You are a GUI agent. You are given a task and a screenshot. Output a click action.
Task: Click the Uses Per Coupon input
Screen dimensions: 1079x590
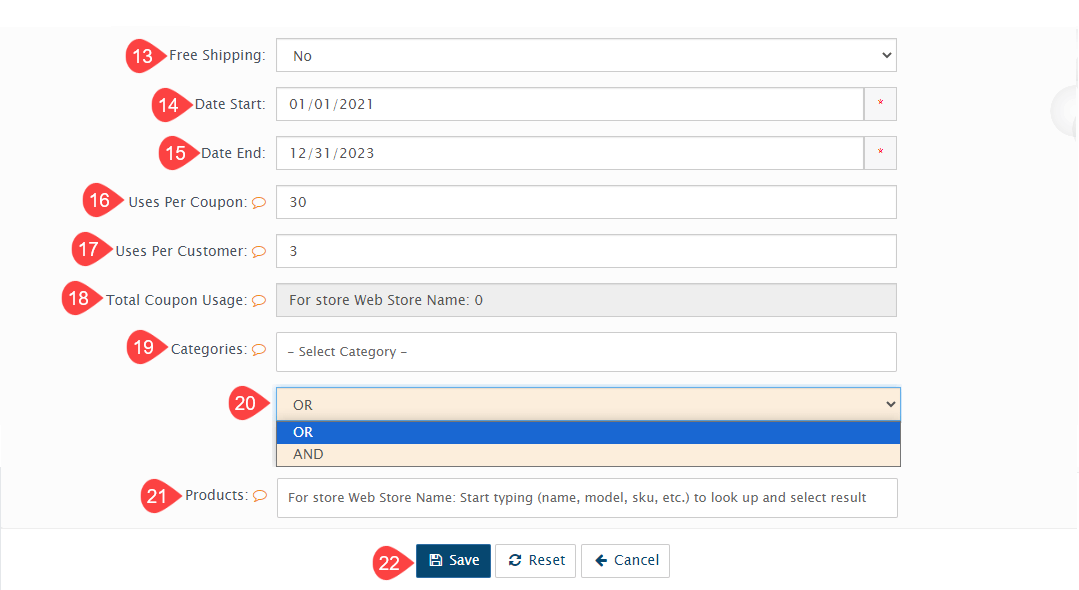pyautogui.click(x=586, y=202)
